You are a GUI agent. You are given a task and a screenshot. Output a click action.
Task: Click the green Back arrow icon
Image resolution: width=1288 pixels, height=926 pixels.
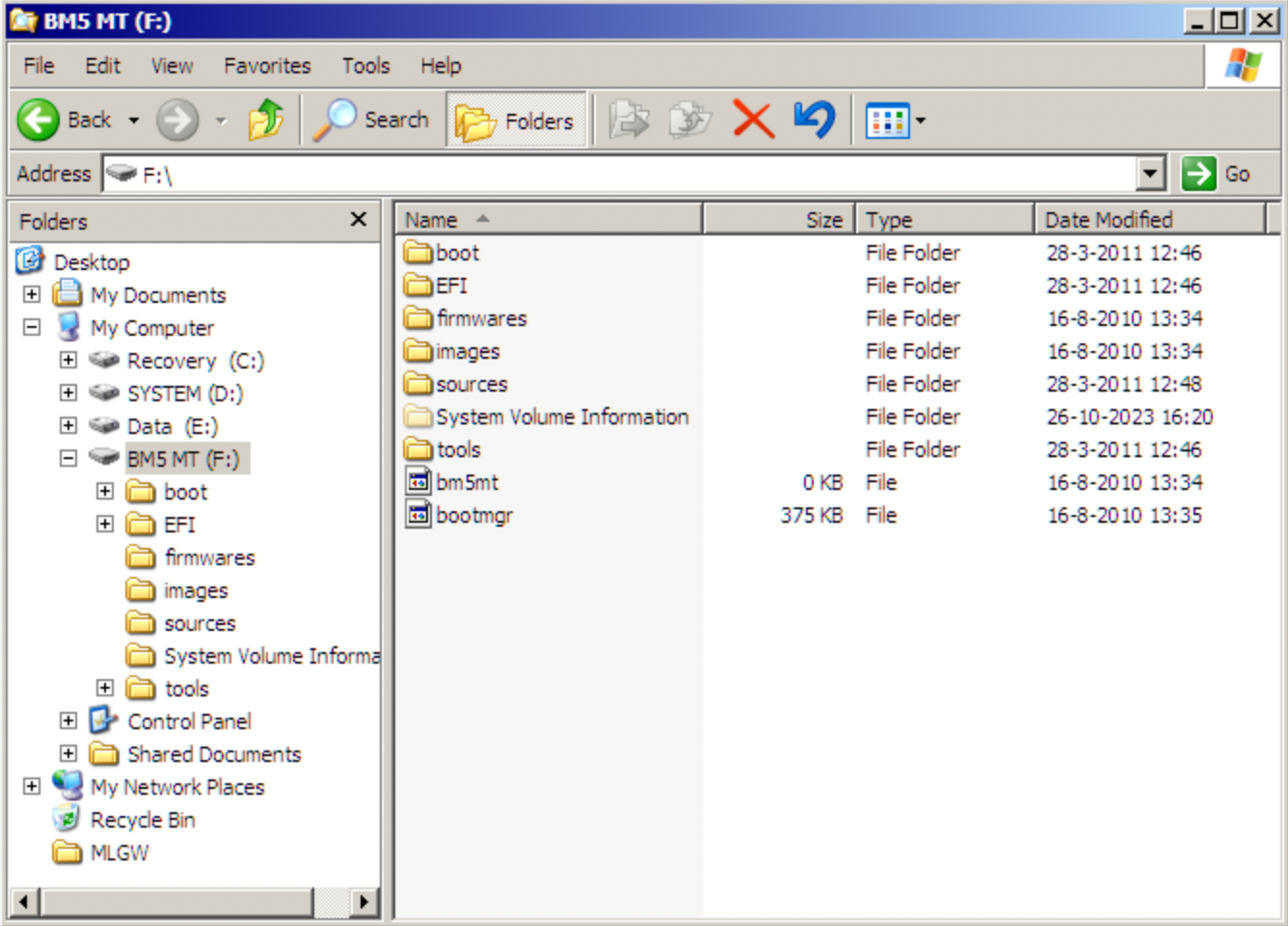(39, 121)
